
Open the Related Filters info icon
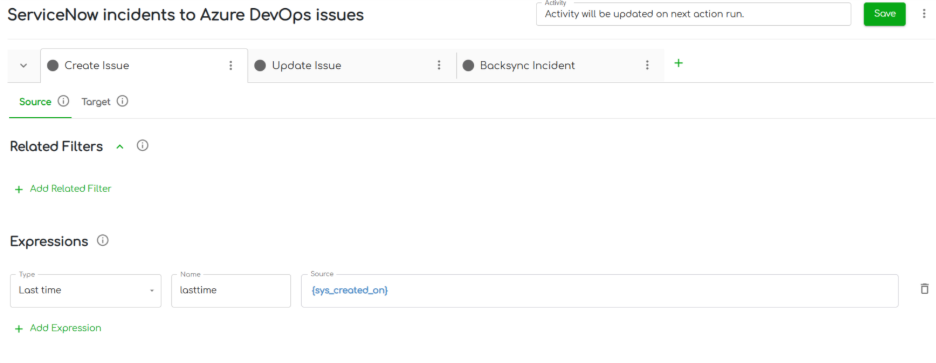tap(142, 145)
